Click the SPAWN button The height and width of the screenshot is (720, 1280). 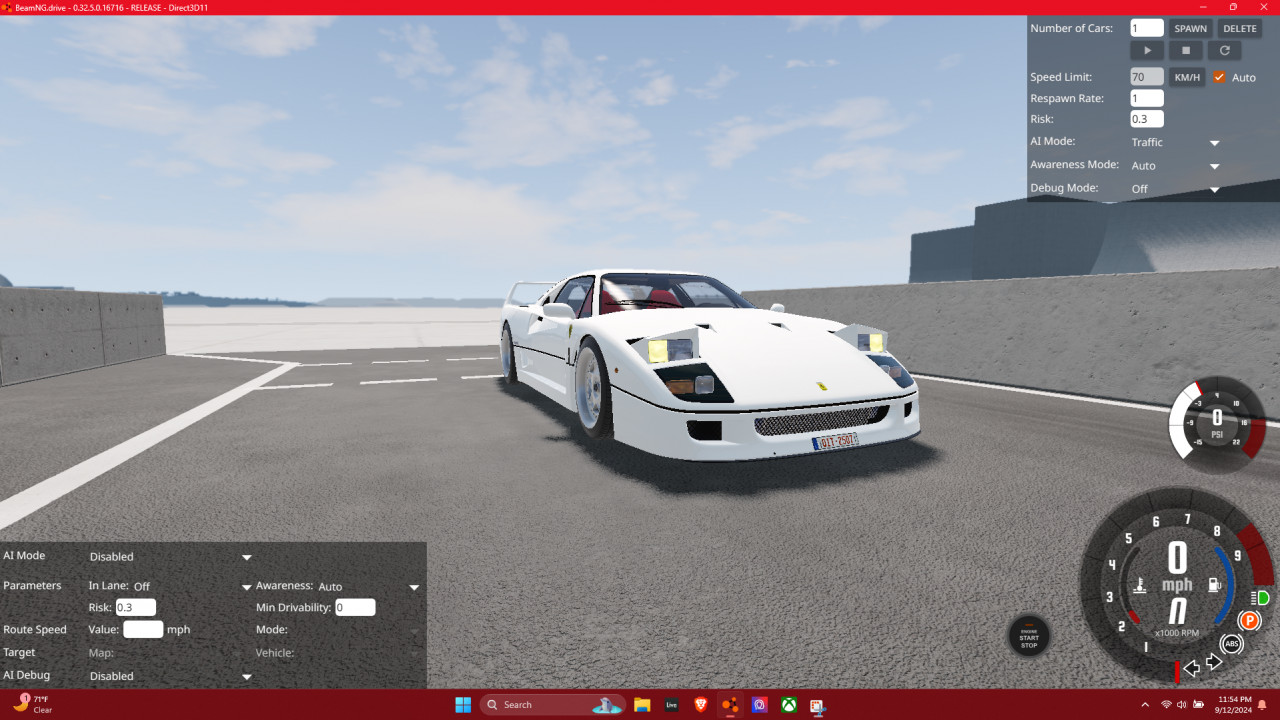click(x=1190, y=28)
